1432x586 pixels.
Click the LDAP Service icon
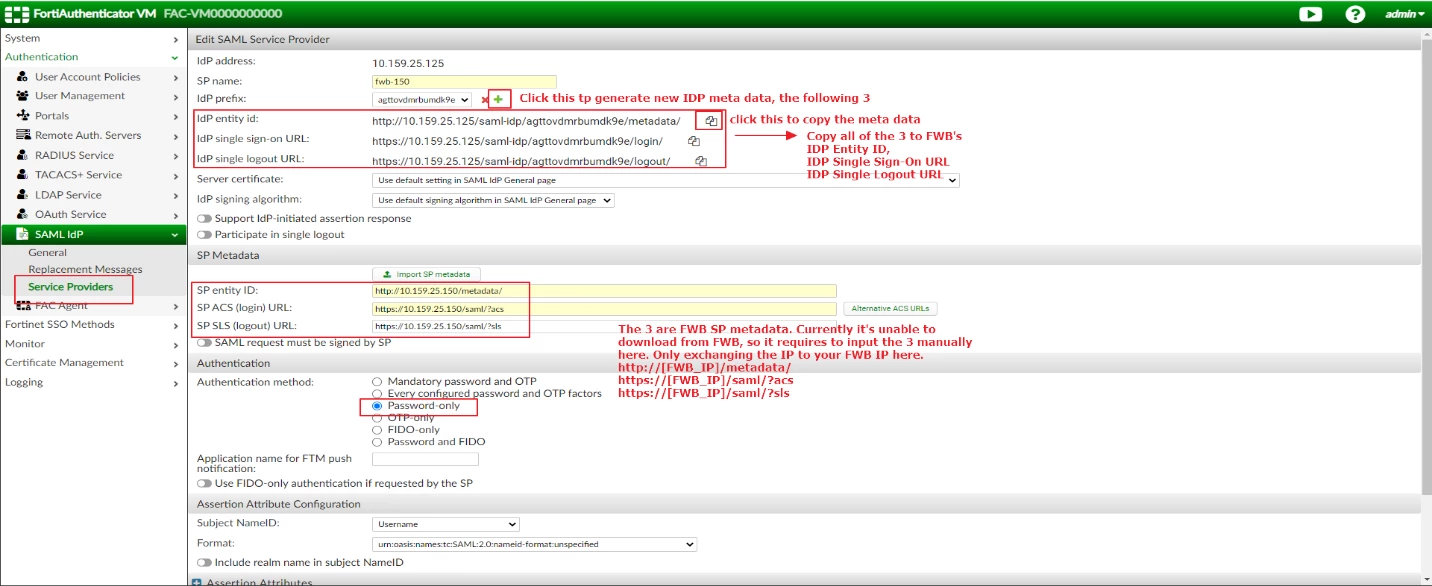click(23, 194)
